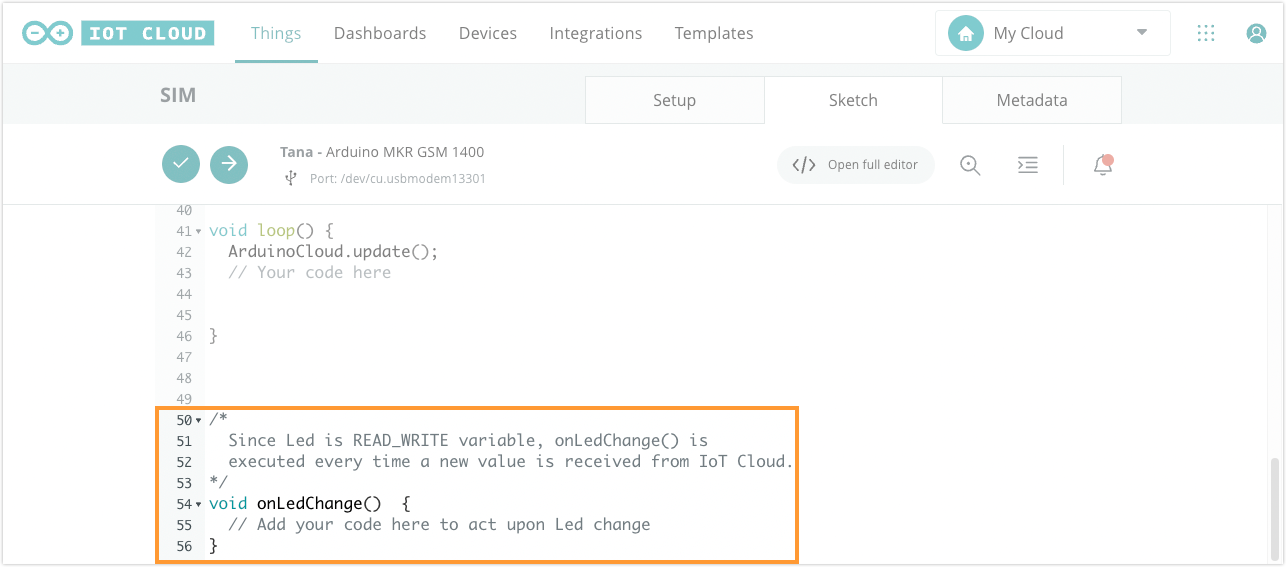Open the user profile icon
Viewport: 1286px width, 567px height.
tap(1256, 33)
